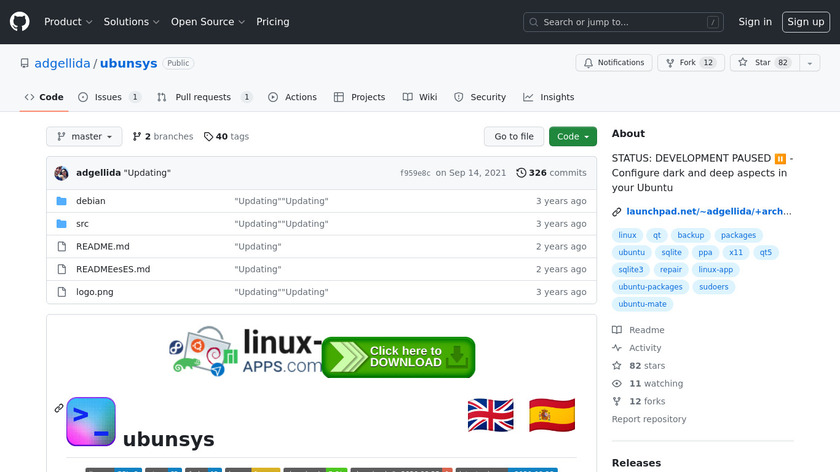The width and height of the screenshot is (840, 472).
Task: Click the Spain flag for Spanish
Action: (552, 414)
